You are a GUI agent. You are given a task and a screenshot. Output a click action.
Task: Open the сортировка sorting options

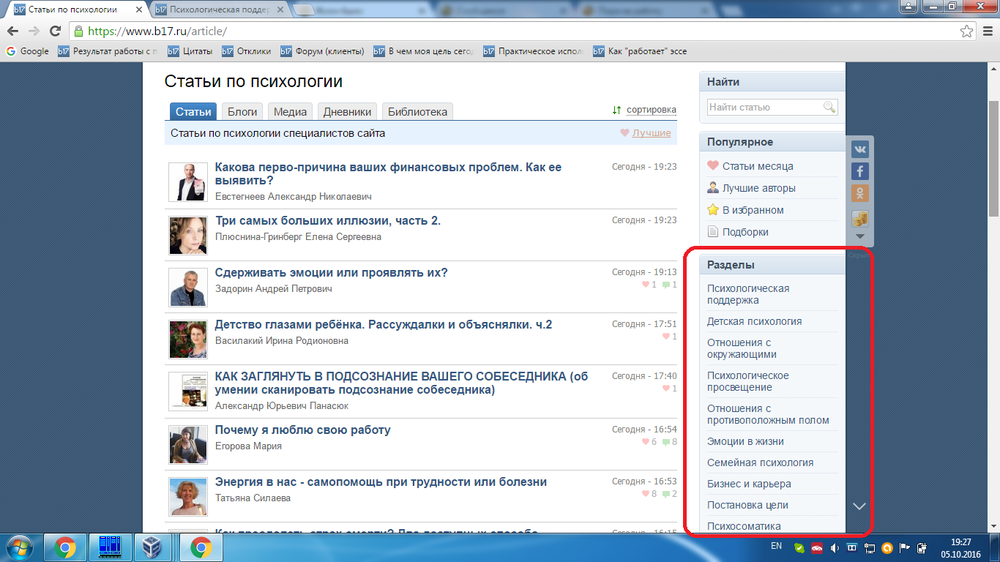pos(644,110)
